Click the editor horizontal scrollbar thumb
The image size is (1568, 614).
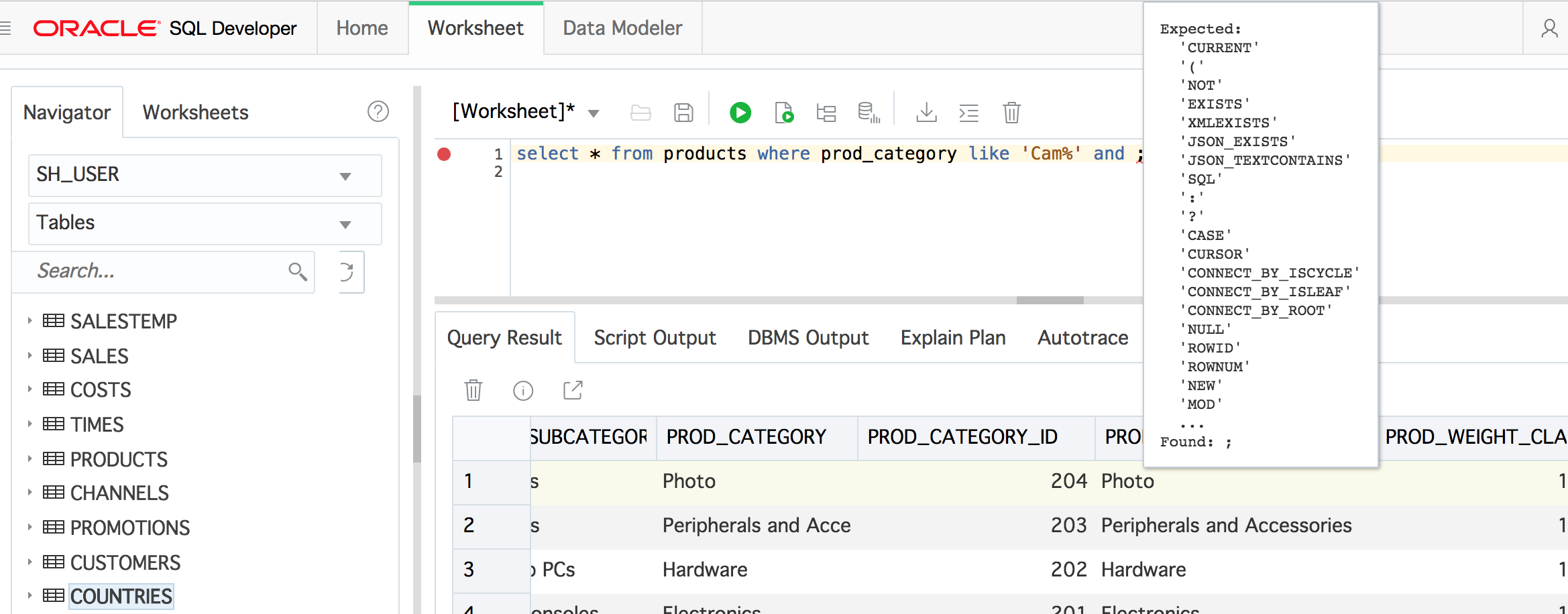coord(1050,300)
